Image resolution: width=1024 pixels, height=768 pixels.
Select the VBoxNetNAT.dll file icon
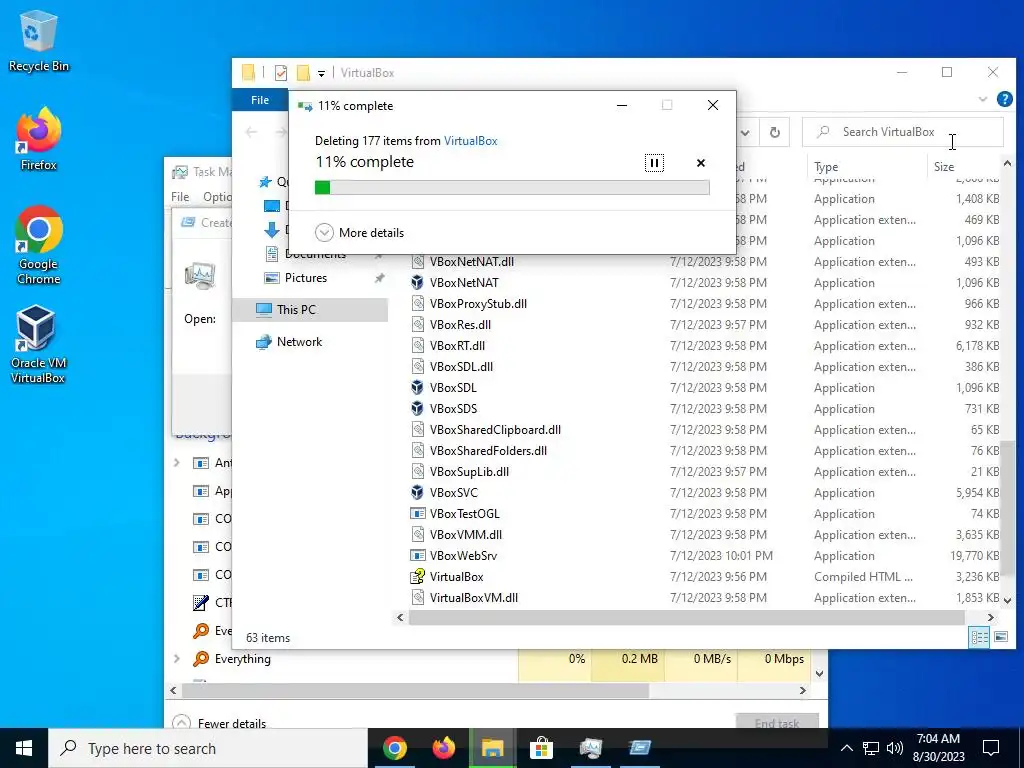coord(417,262)
